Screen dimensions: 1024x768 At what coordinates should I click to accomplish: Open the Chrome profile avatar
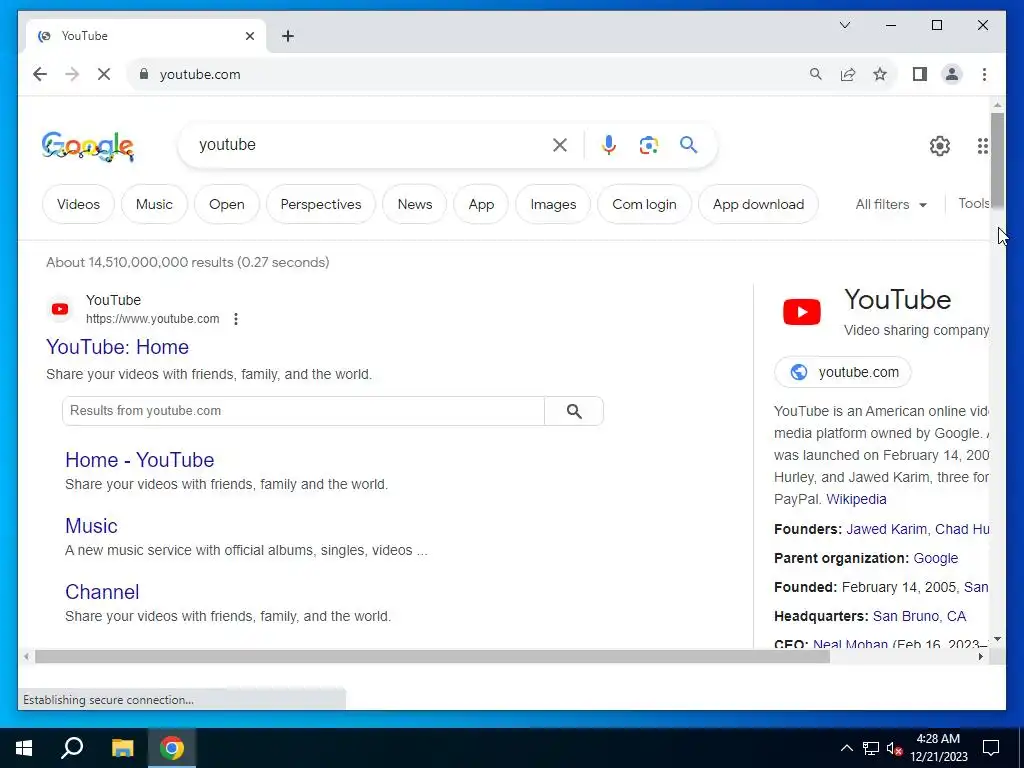click(x=952, y=74)
